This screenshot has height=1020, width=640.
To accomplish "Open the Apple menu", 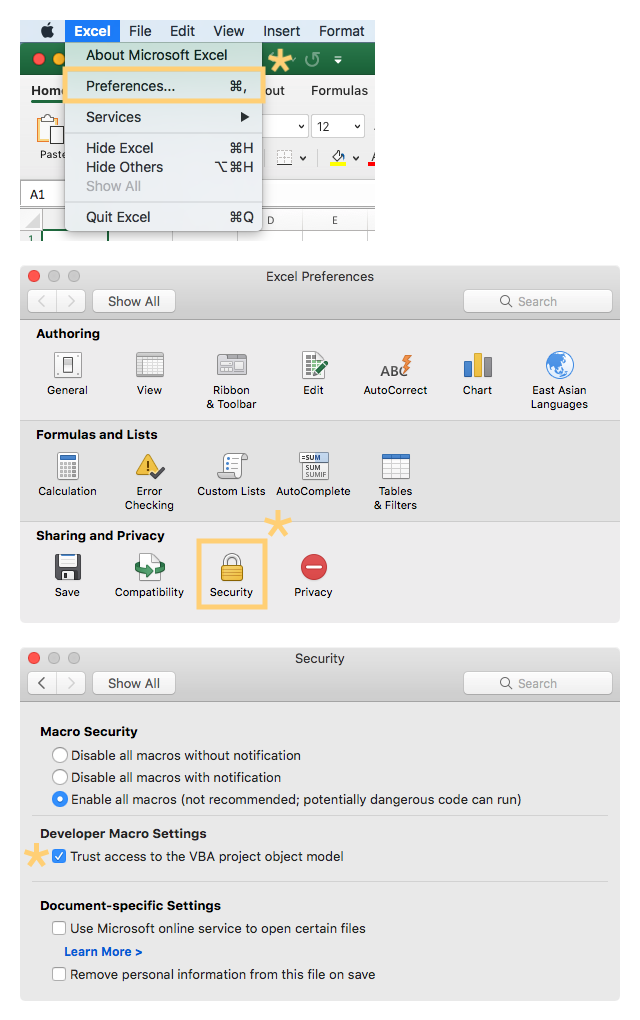I will pos(47,31).
